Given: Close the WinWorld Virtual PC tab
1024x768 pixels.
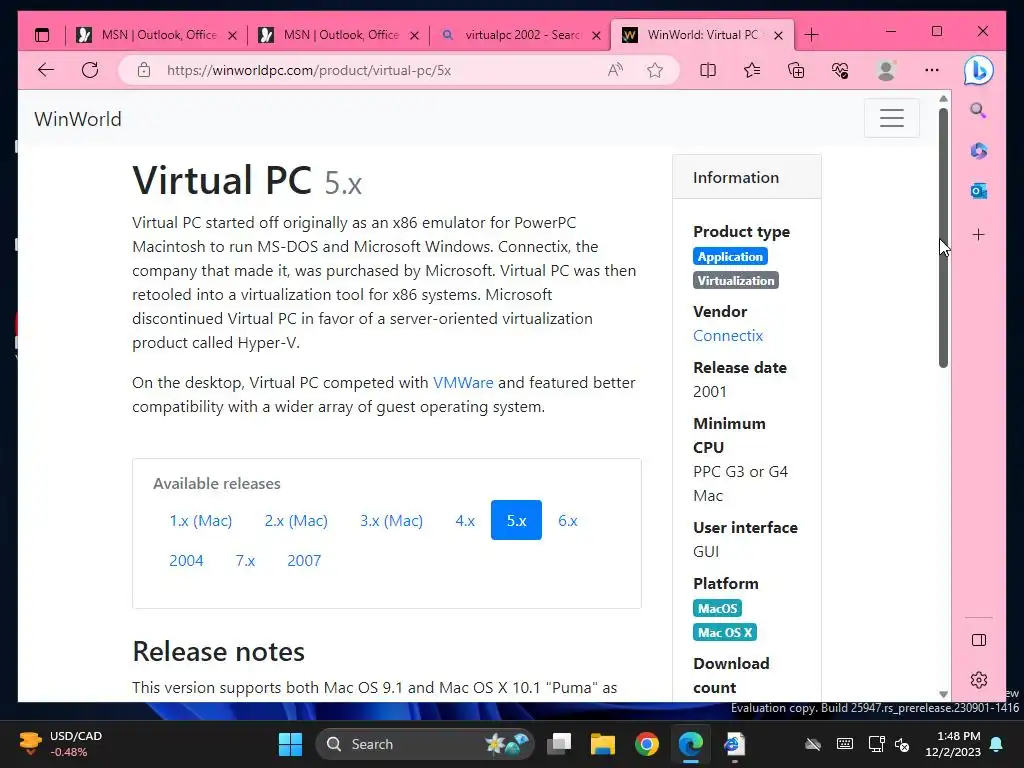Looking at the screenshot, I should point(778,35).
